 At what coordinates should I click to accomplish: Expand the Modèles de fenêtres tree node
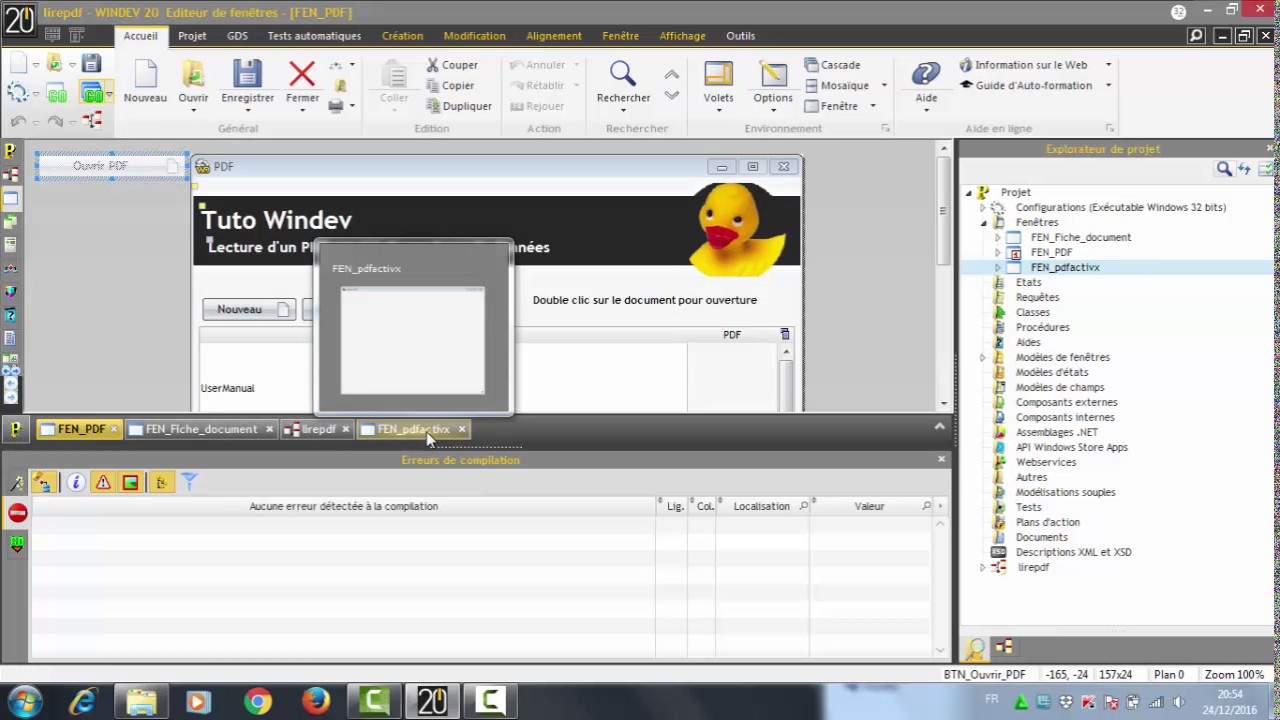click(982, 357)
